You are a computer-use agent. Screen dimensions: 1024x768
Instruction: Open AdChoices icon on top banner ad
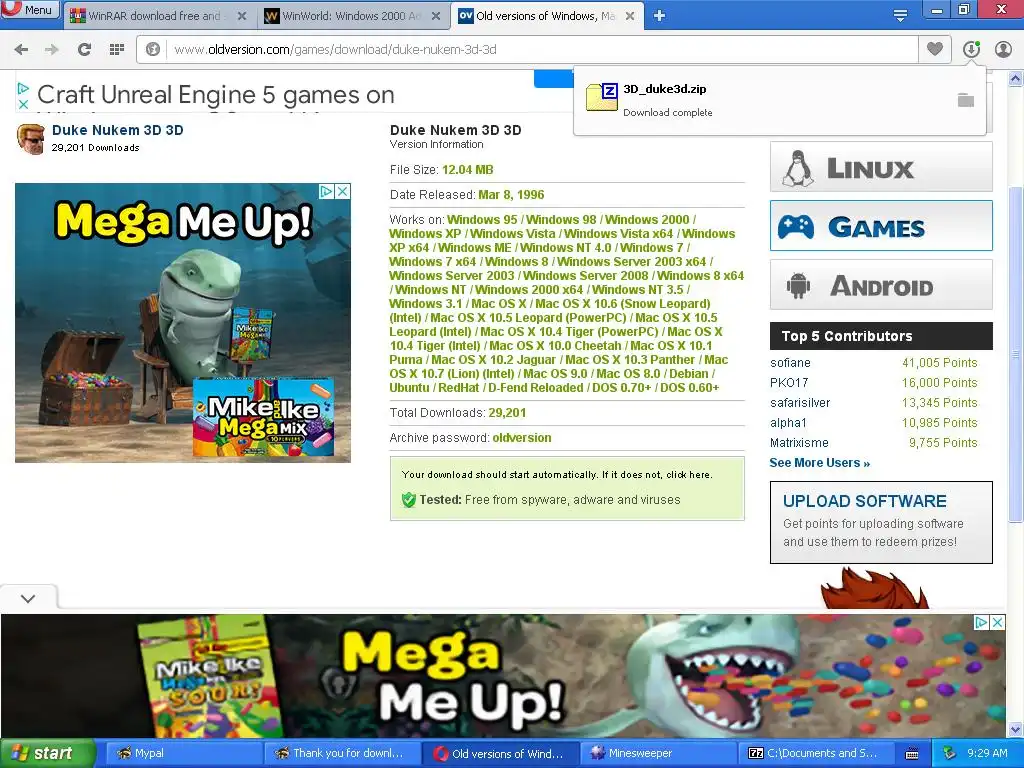23,88
